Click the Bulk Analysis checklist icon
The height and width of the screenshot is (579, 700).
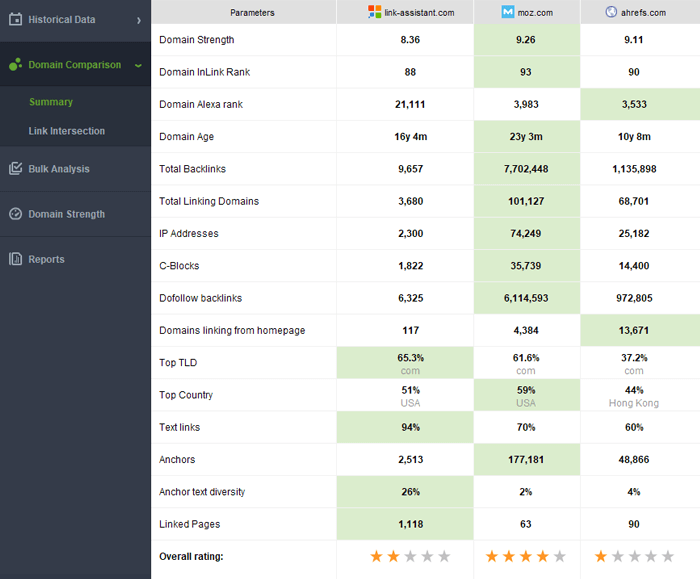pos(16,169)
